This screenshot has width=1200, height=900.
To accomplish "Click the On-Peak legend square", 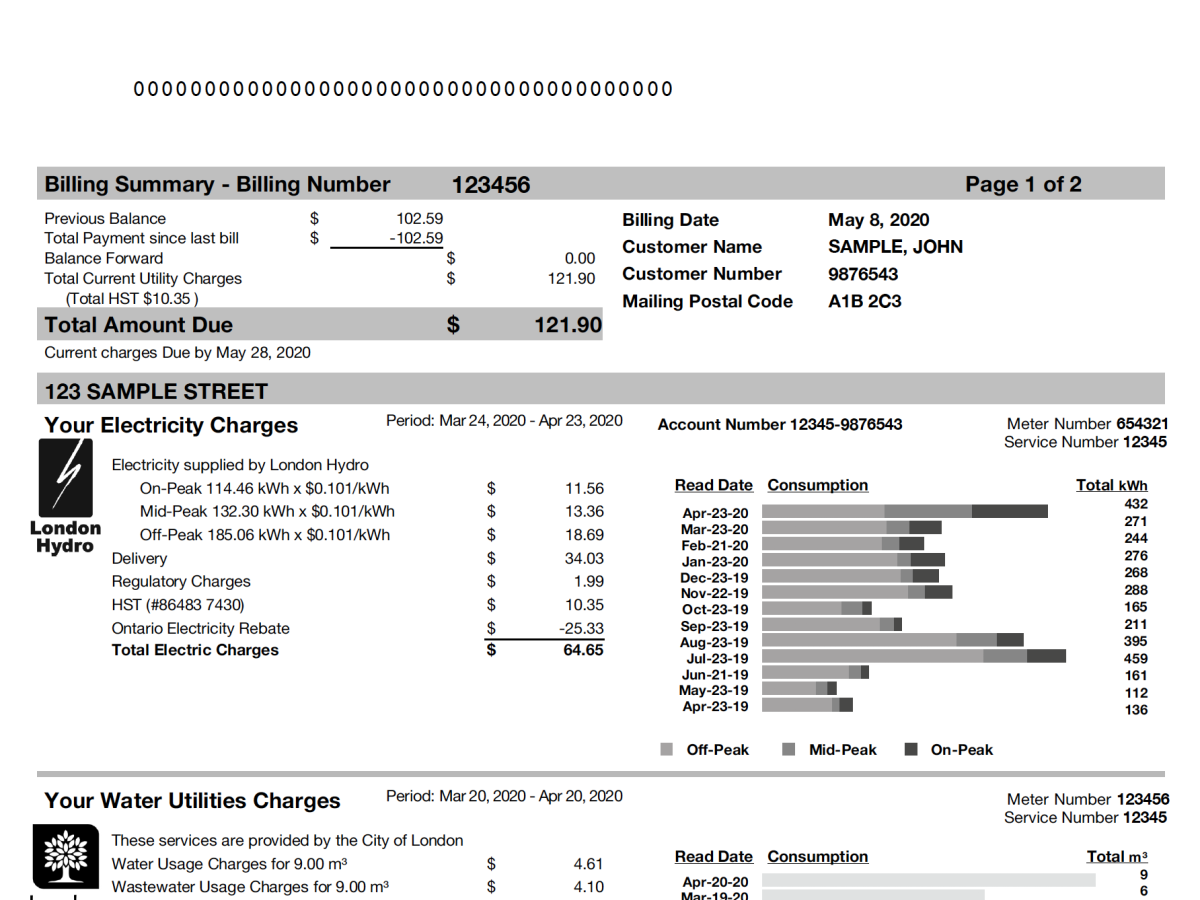I will pos(911,748).
